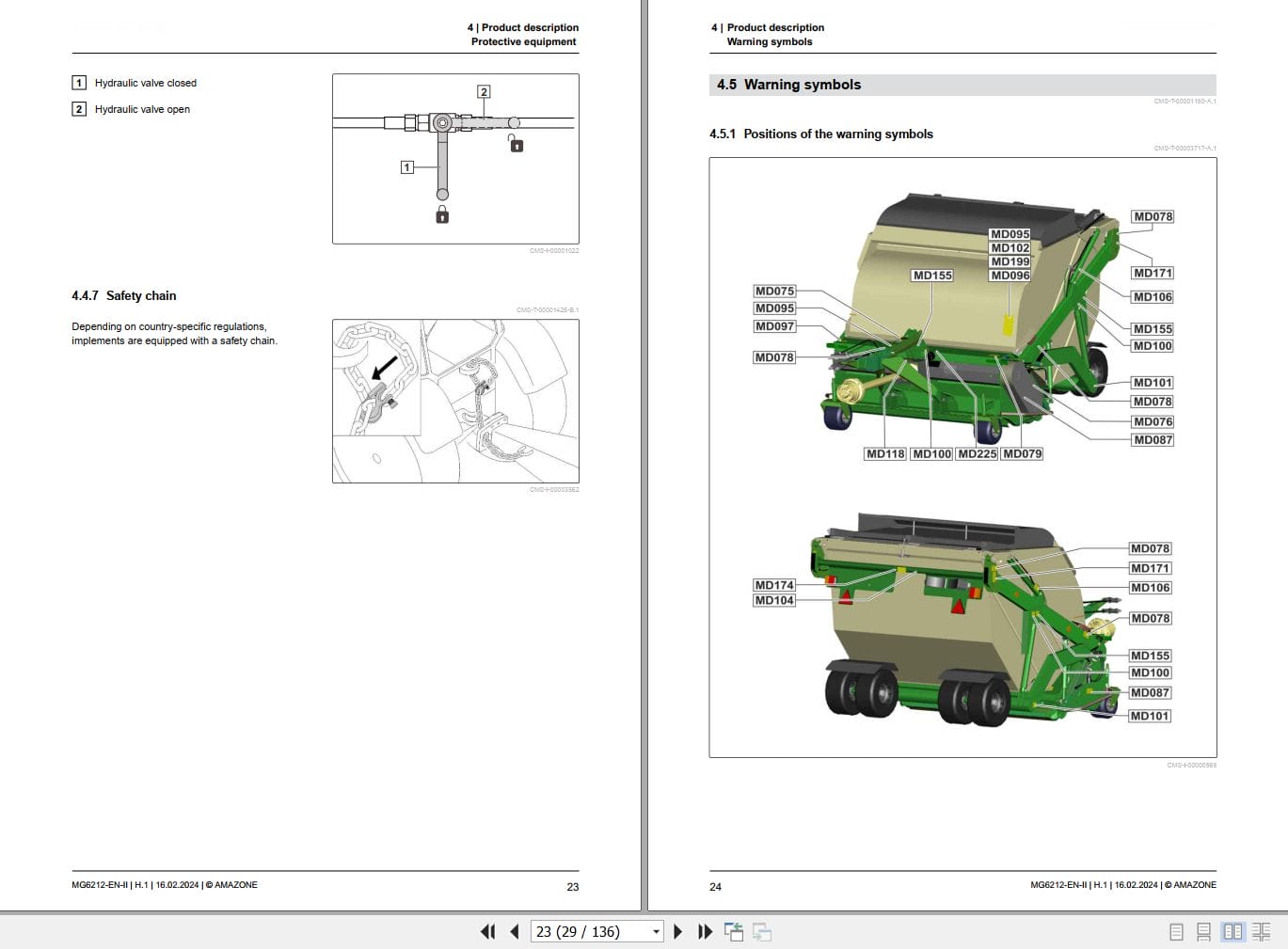1288x949 pixels.
Task: Click right page 'Warning symbols' header subtitle
Action: (x=770, y=41)
